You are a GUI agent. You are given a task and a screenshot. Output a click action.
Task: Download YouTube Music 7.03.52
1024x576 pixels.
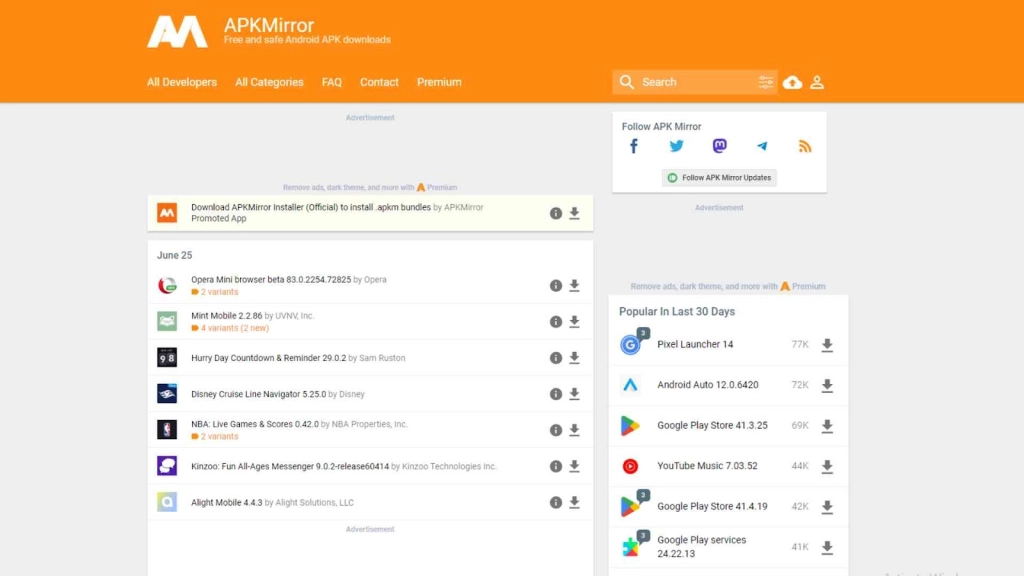click(x=827, y=466)
